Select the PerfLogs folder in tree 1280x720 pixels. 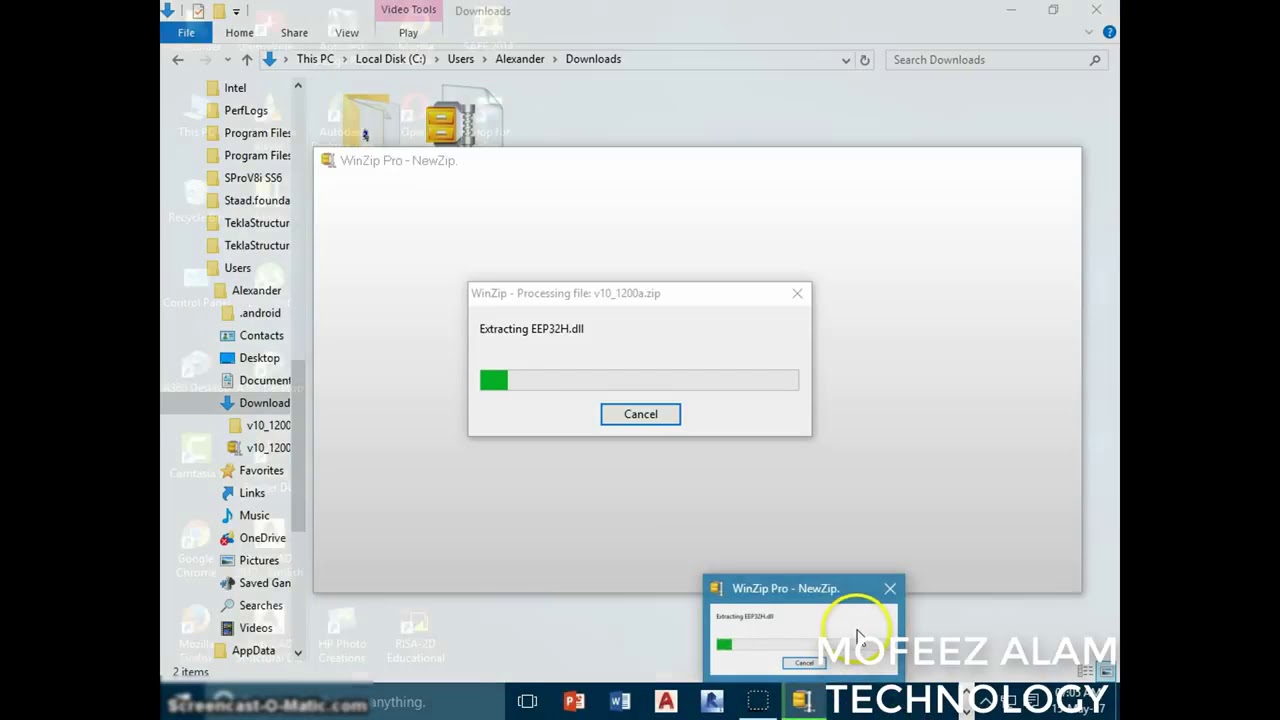coord(246,110)
